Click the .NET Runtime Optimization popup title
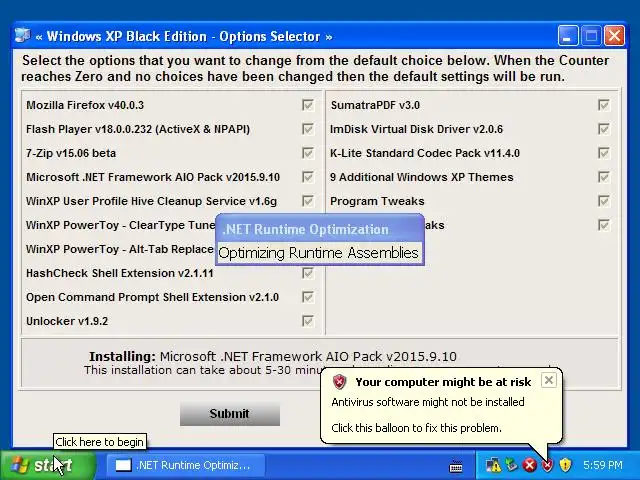The image size is (640, 480). 305,229
